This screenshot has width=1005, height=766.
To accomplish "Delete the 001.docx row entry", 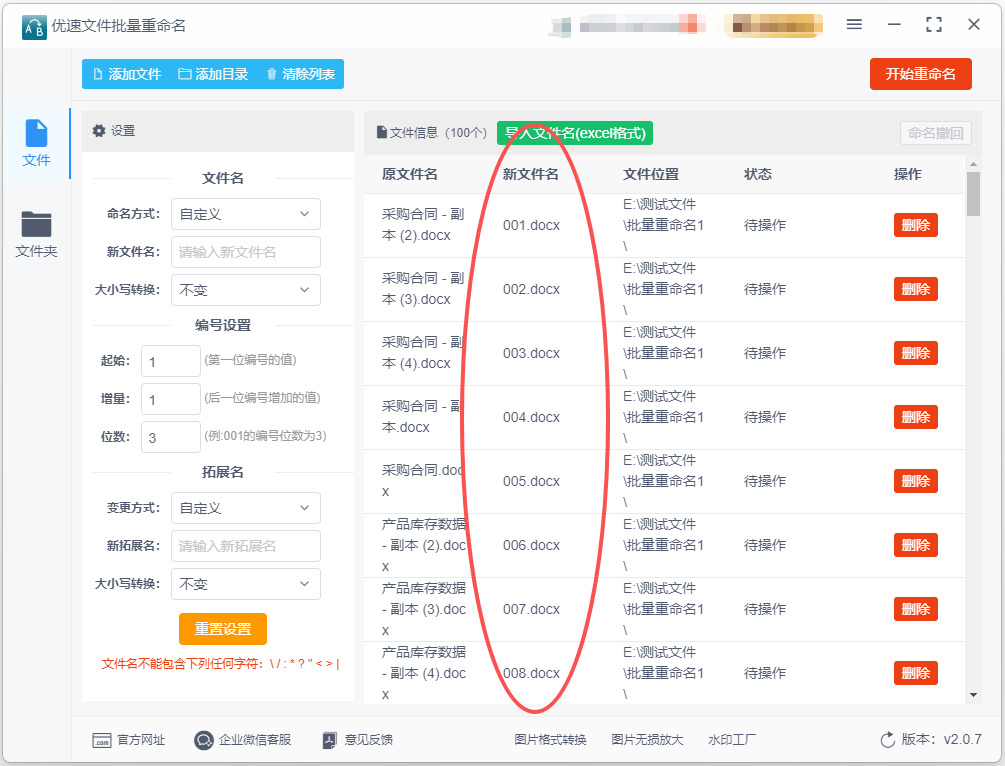I will click(915, 225).
